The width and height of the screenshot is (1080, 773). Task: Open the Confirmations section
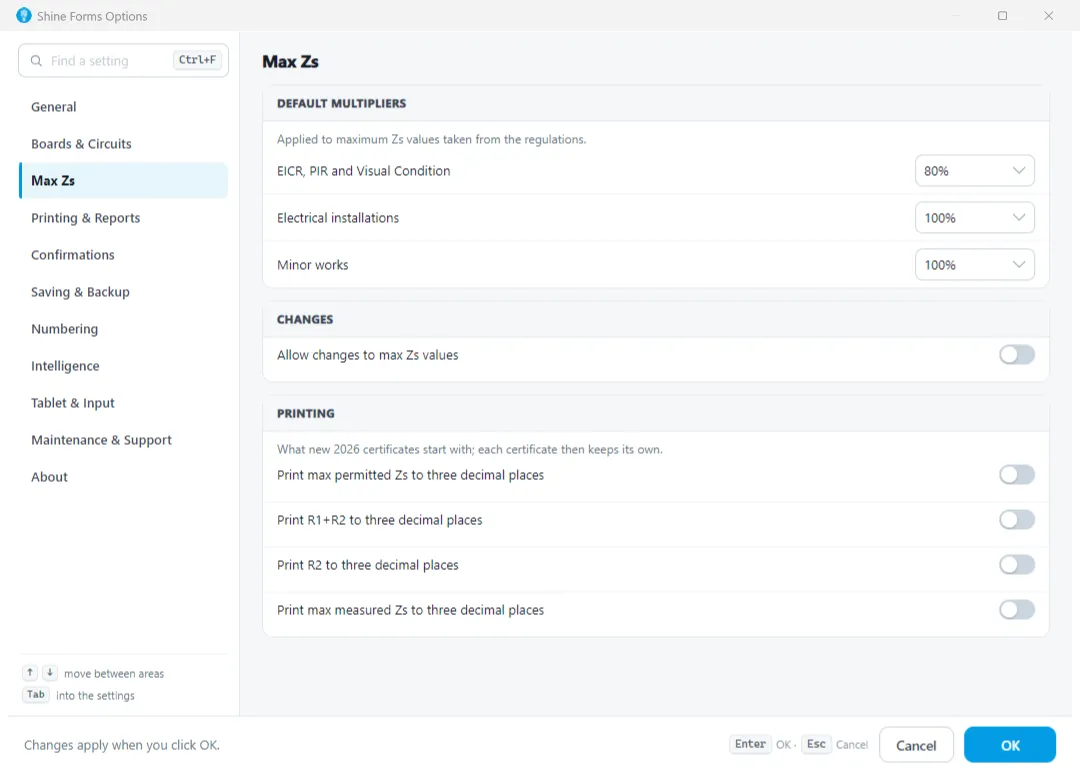tap(123, 255)
